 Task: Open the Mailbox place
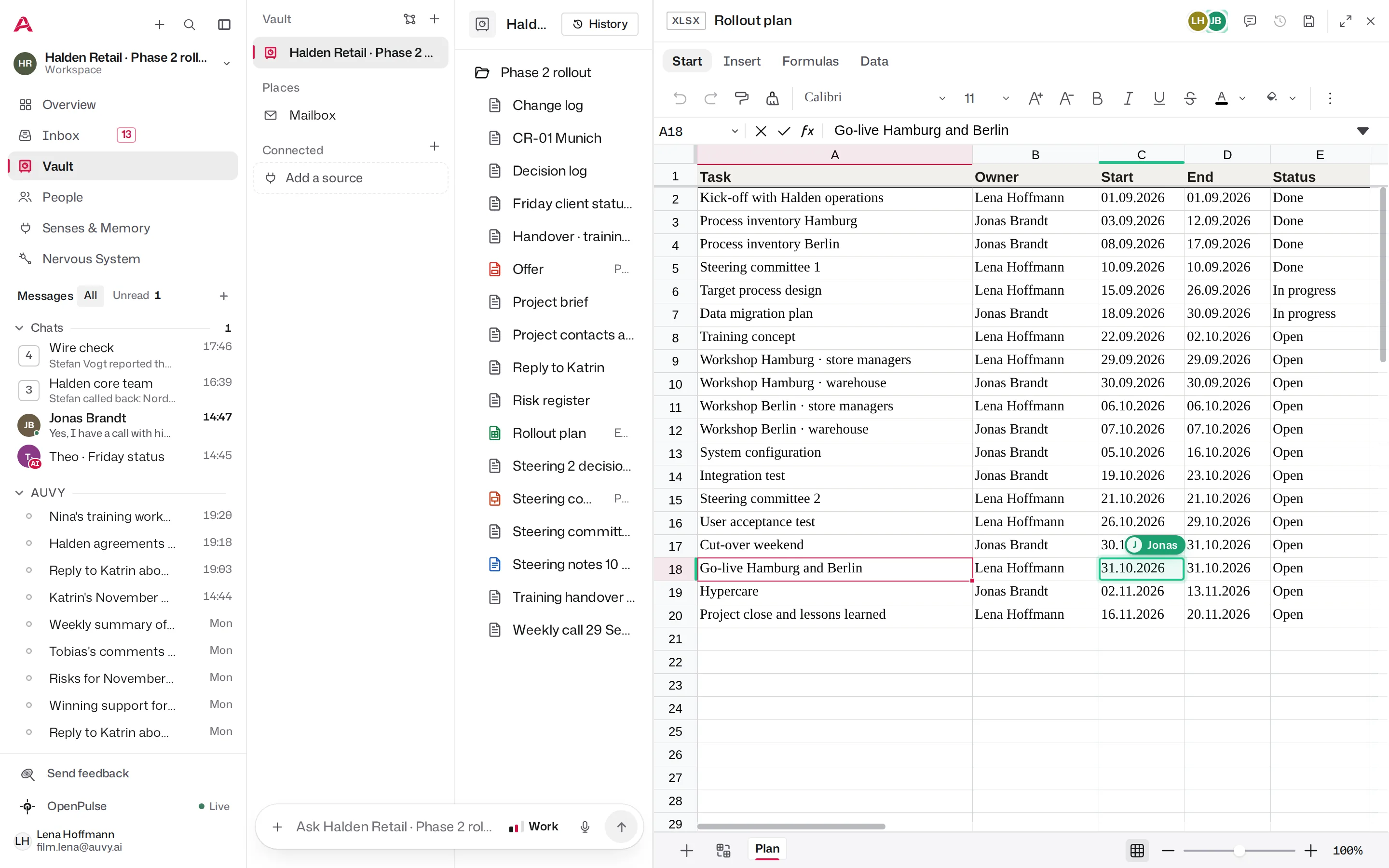click(312, 115)
